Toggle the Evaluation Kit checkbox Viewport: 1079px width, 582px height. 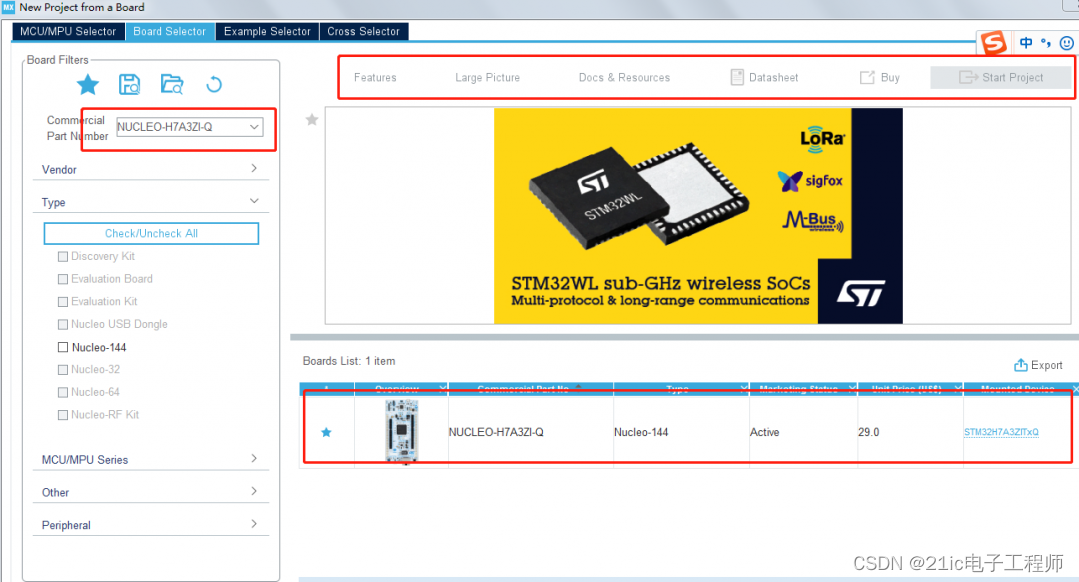point(63,302)
